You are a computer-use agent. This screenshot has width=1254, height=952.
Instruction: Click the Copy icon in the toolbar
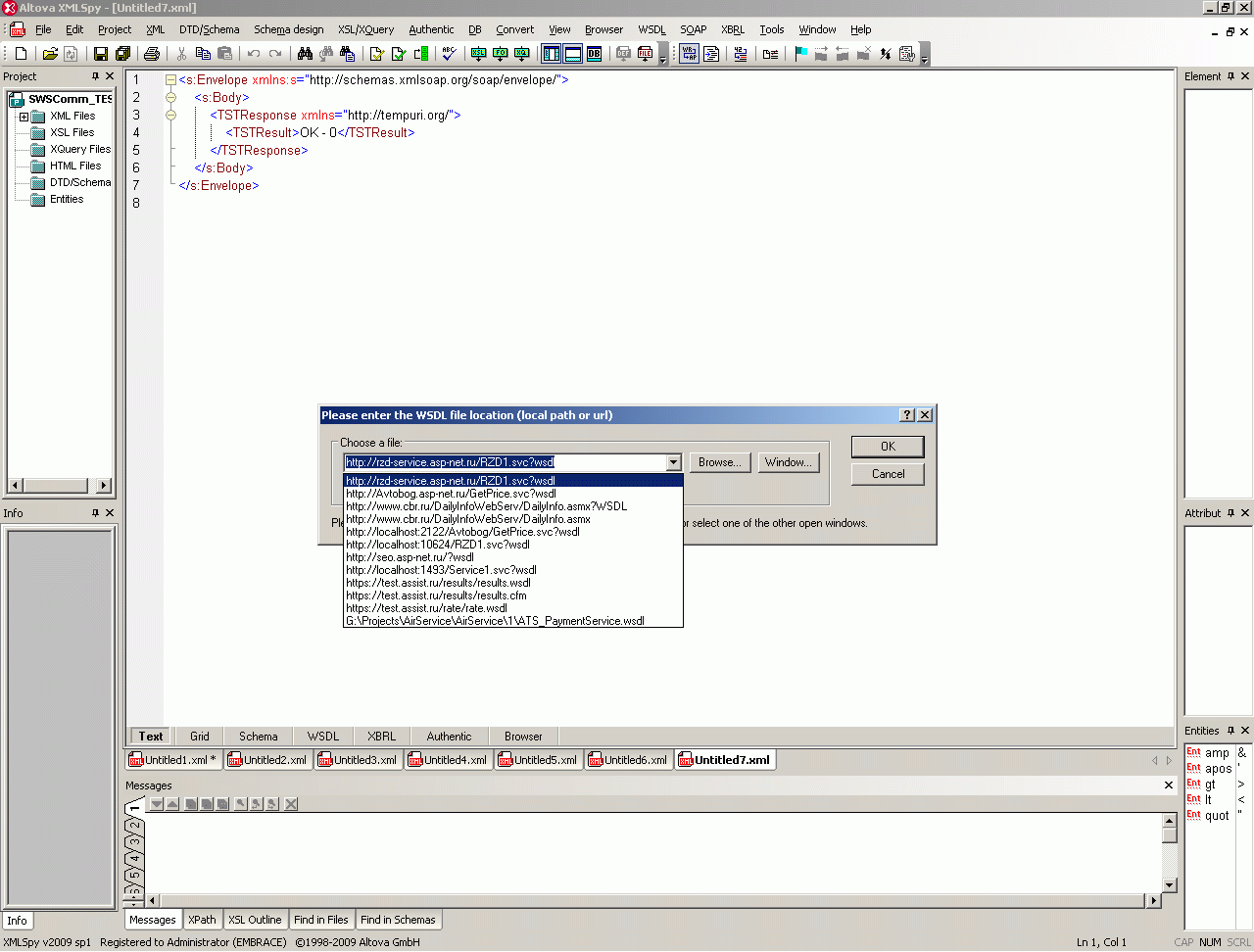[203, 54]
